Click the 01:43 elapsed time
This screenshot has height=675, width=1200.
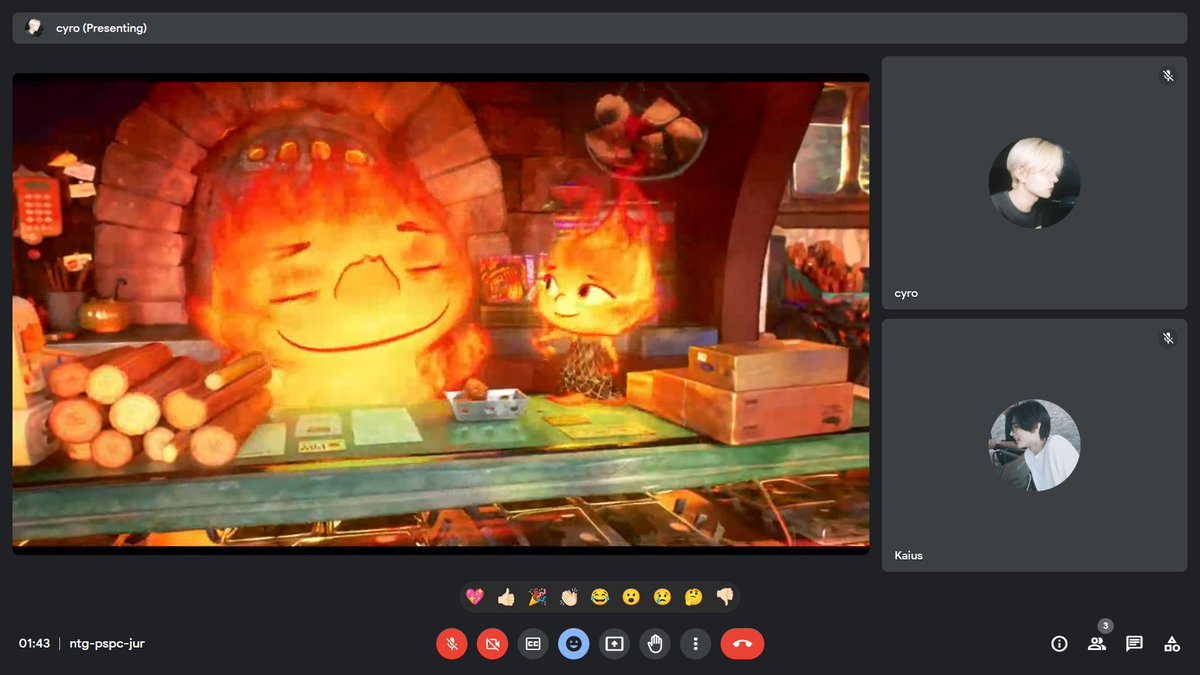click(34, 643)
